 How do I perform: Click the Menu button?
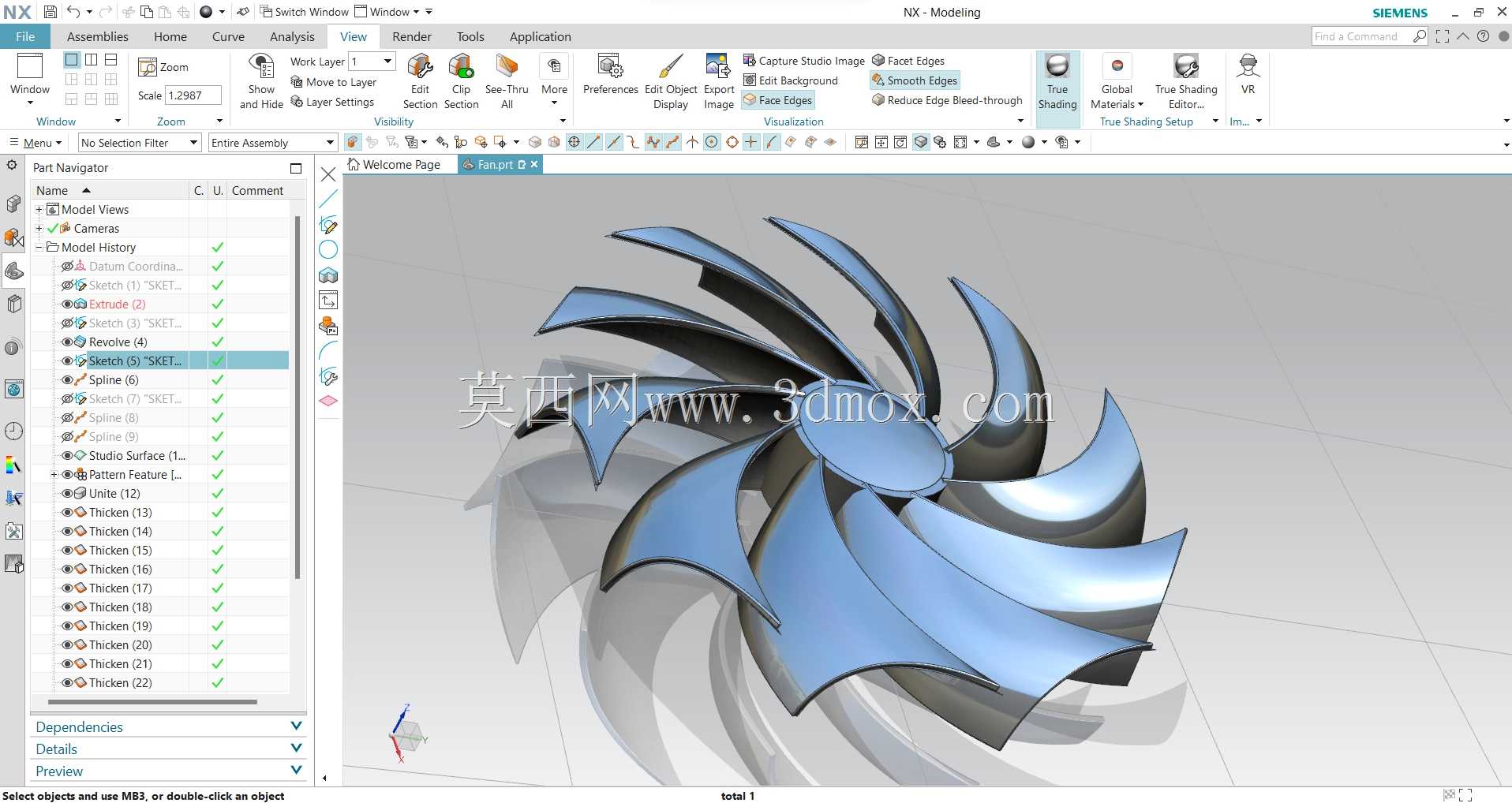click(36, 143)
